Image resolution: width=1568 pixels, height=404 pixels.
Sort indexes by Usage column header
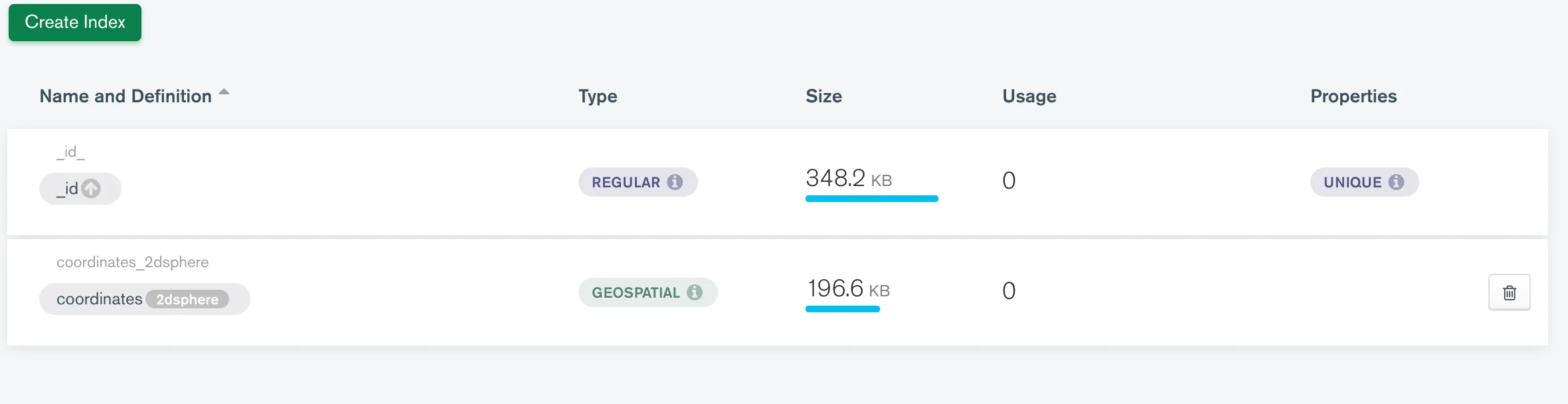(1029, 96)
